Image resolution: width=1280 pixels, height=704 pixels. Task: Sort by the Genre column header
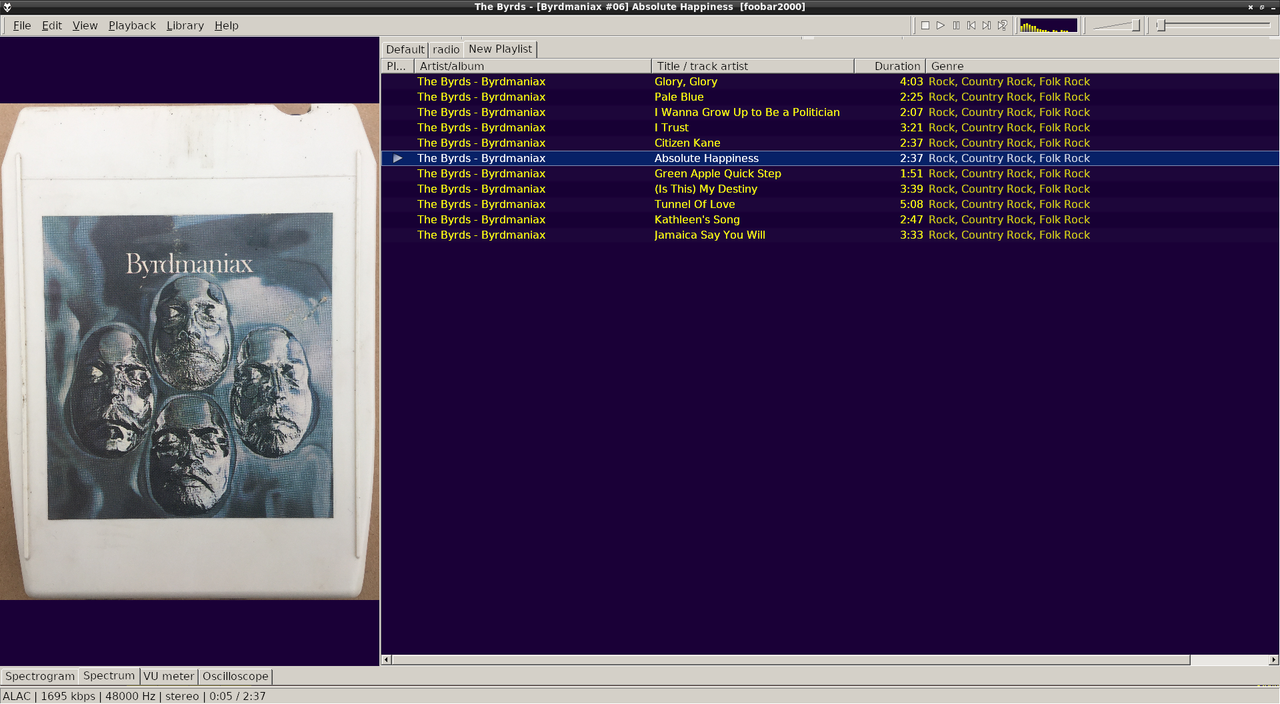coord(1102,66)
